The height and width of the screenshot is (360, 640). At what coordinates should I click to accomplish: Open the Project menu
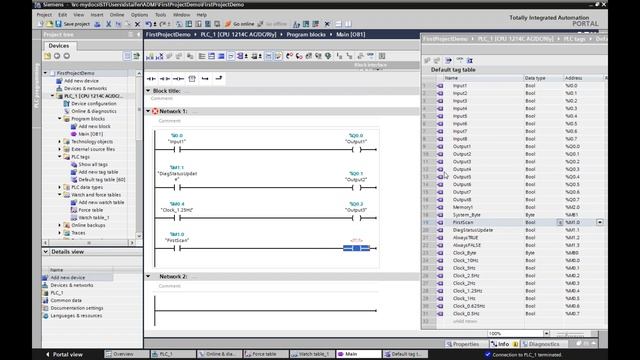click(x=44, y=15)
